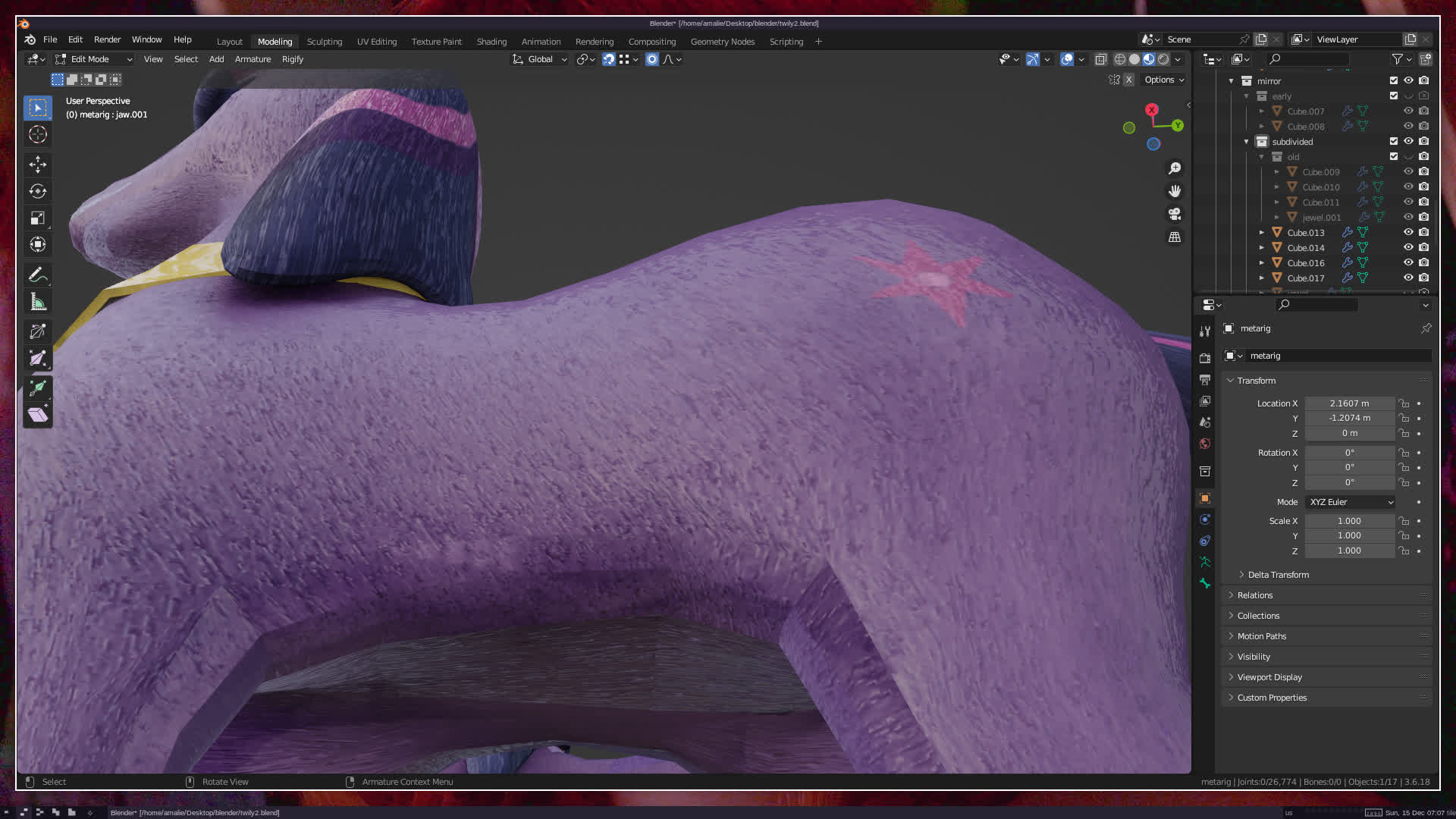Select the Rotate tool

pos(38,191)
